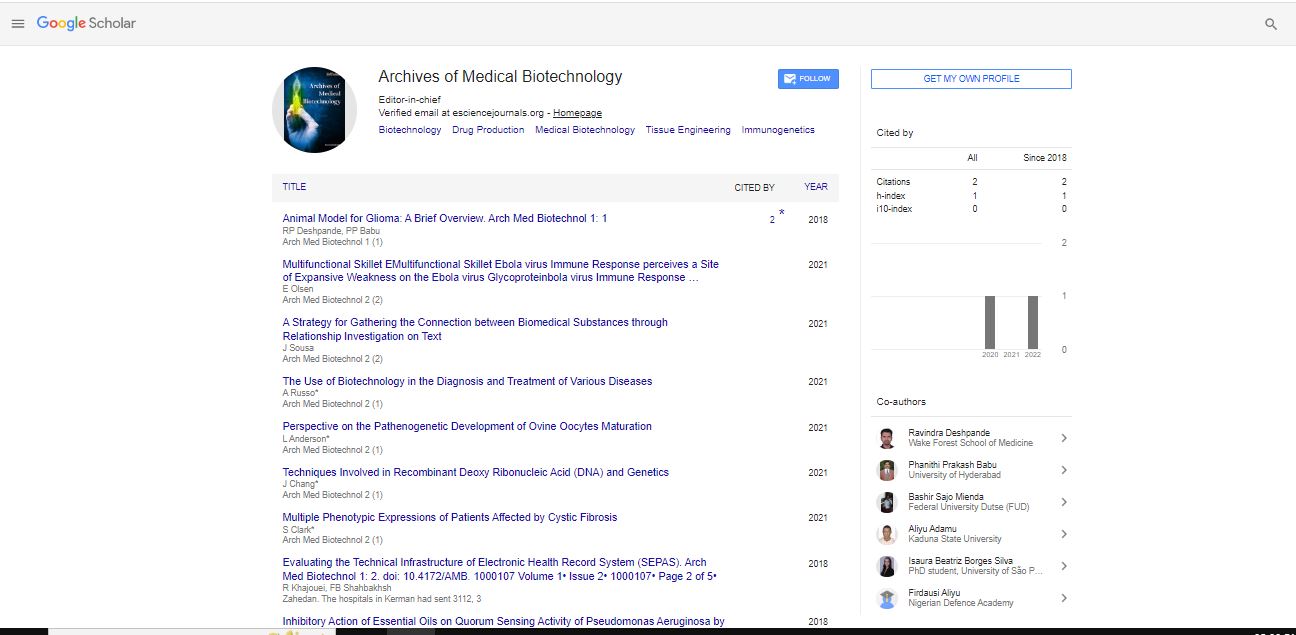Select the Immunogenetics interest tag

coord(778,130)
